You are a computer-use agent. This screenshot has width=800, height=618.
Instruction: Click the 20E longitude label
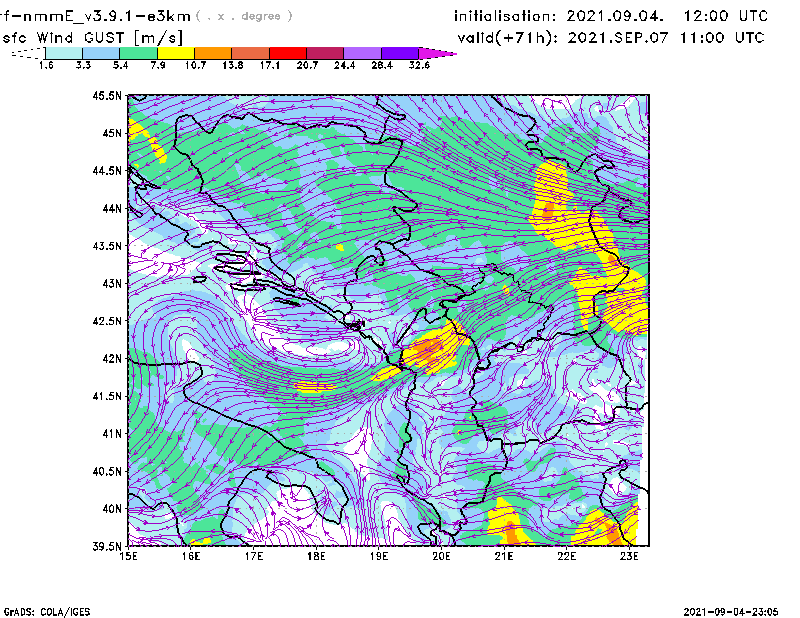[x=441, y=556]
